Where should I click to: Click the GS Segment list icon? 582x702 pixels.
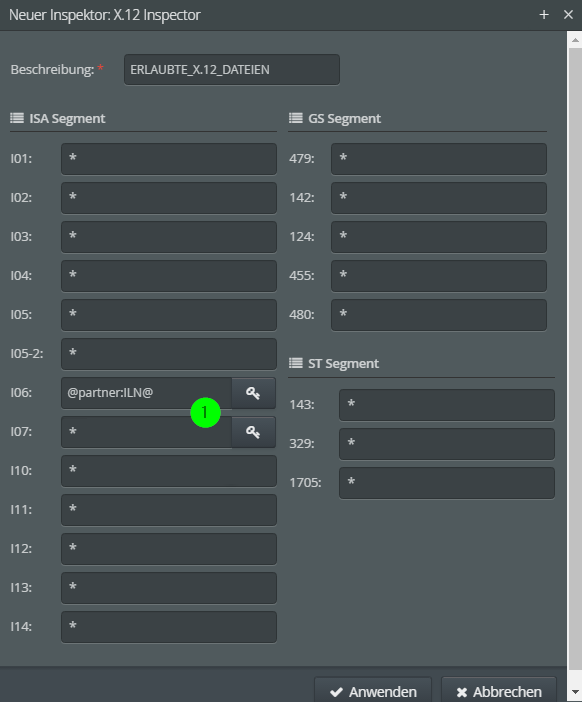[295, 118]
